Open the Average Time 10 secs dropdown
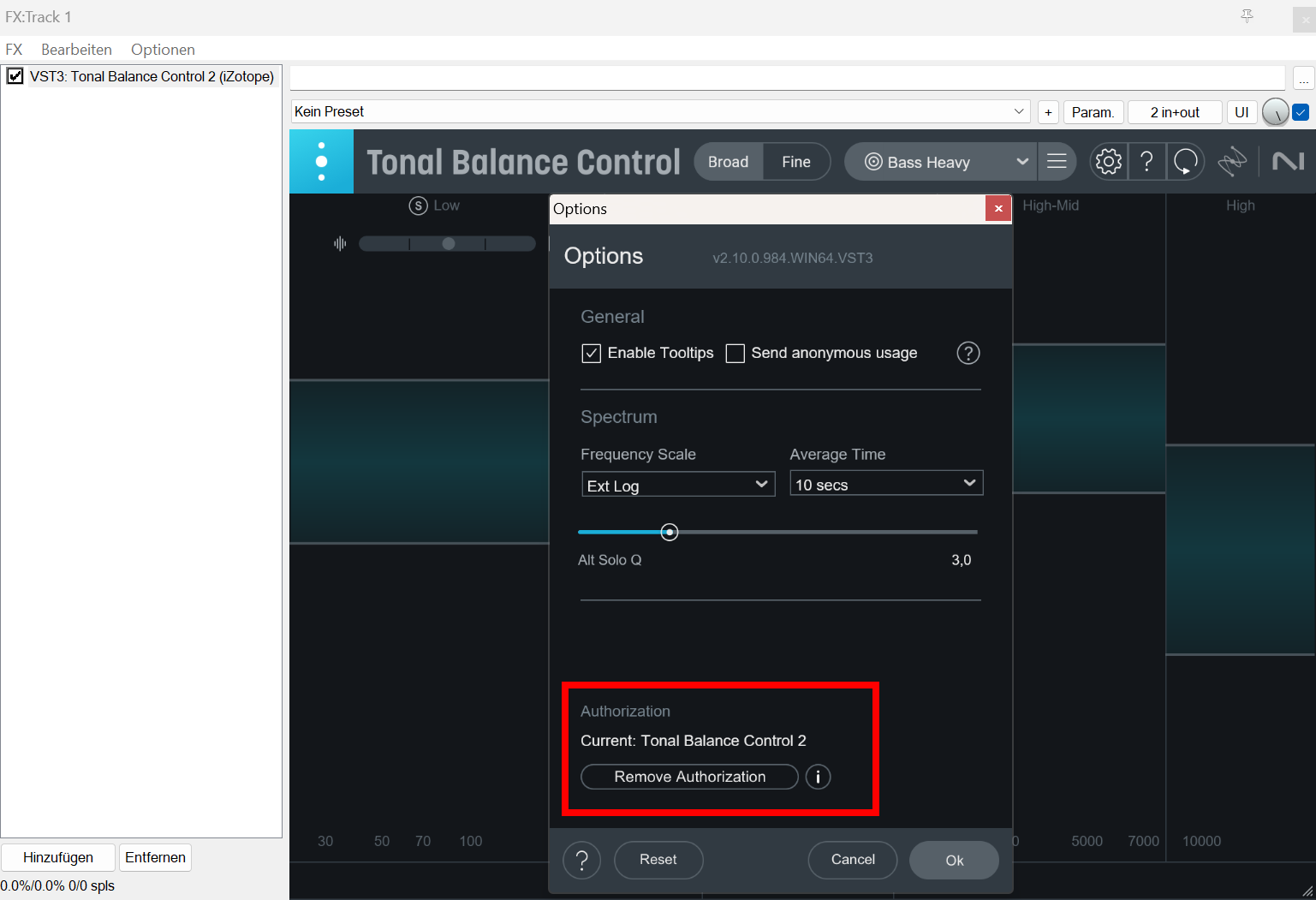The width and height of the screenshot is (1316, 900). [x=886, y=484]
